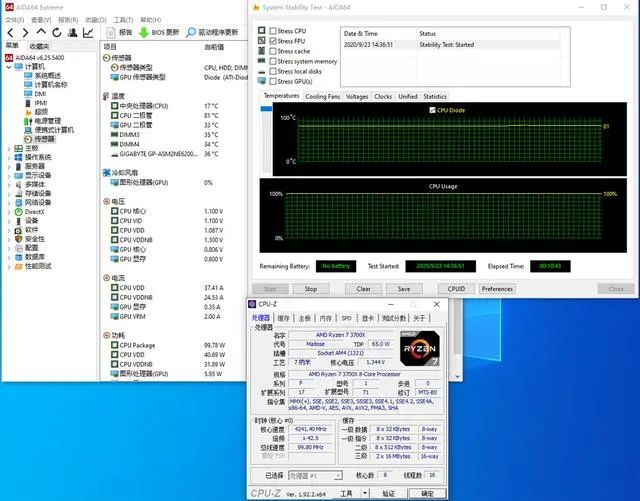
Task: Expand the 操作系统 tree node
Action: click(9, 158)
